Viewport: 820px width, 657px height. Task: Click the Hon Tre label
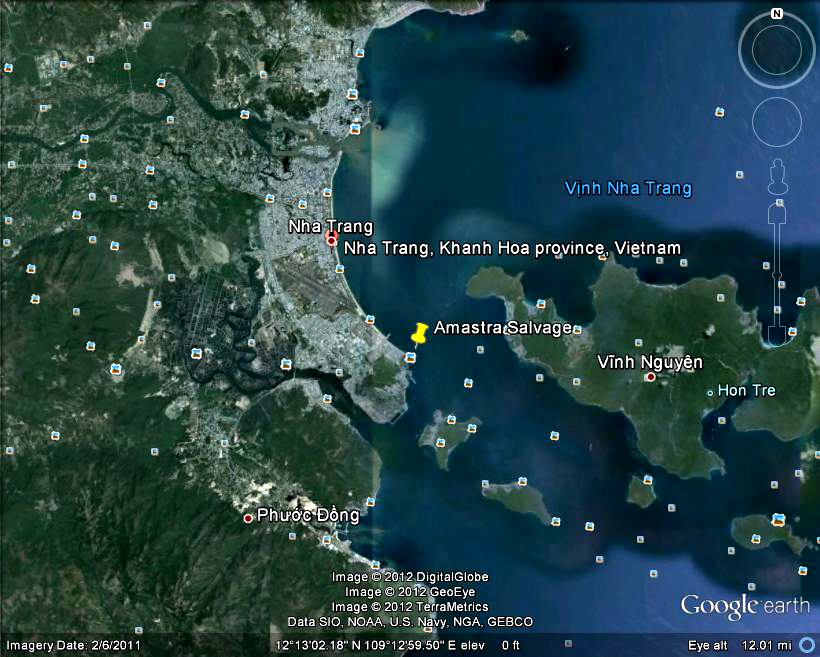pos(746,390)
